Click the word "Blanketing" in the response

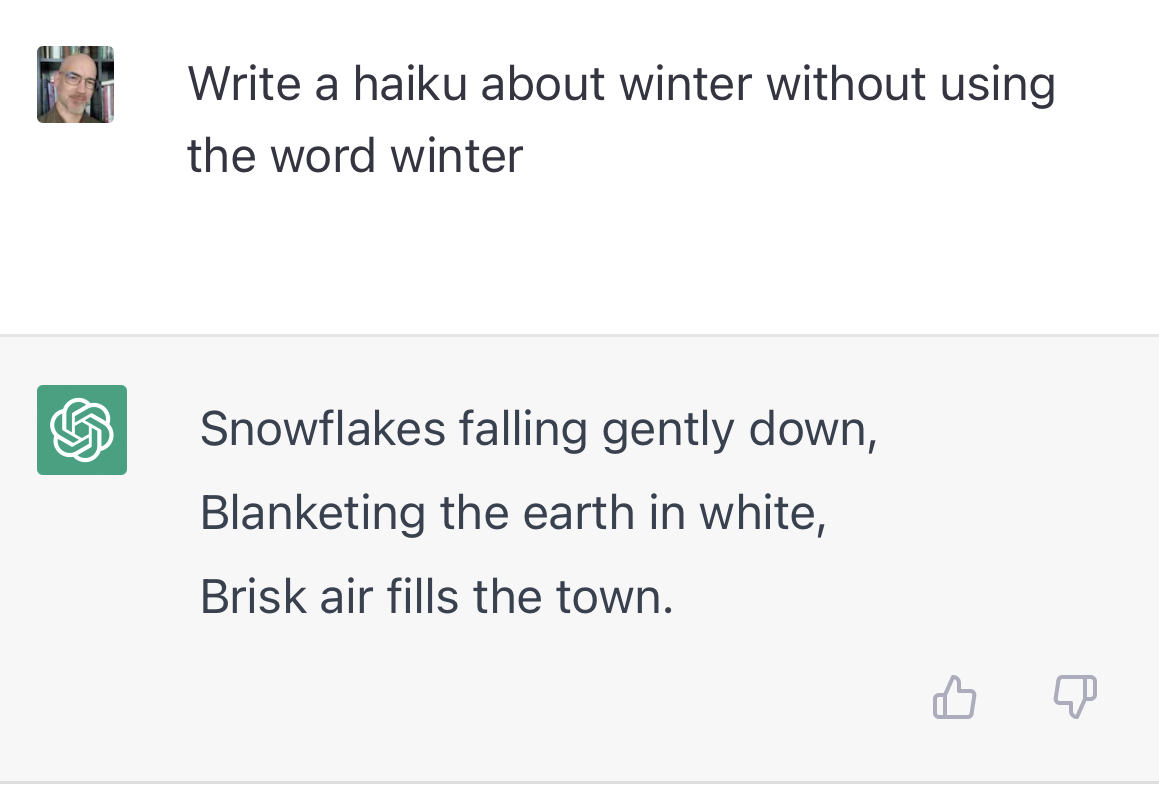click(x=313, y=513)
